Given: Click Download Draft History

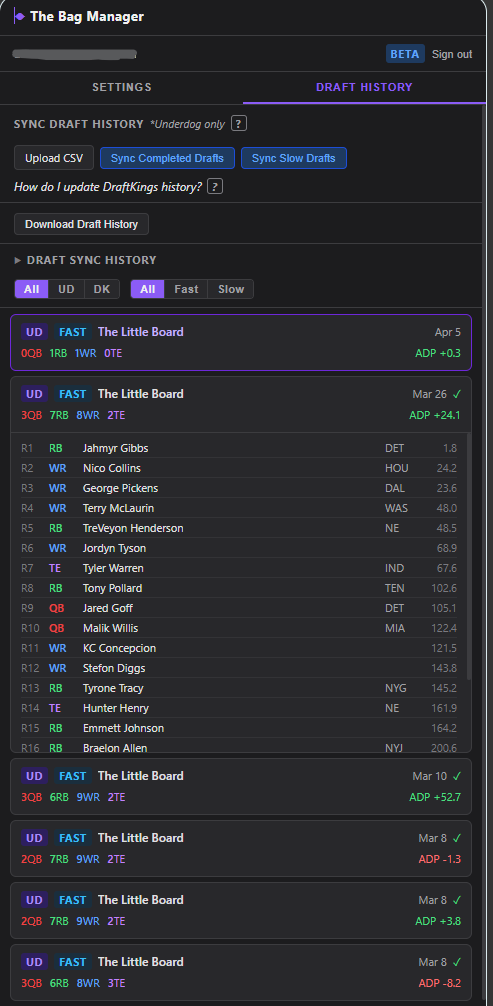Looking at the screenshot, I should [x=82, y=224].
